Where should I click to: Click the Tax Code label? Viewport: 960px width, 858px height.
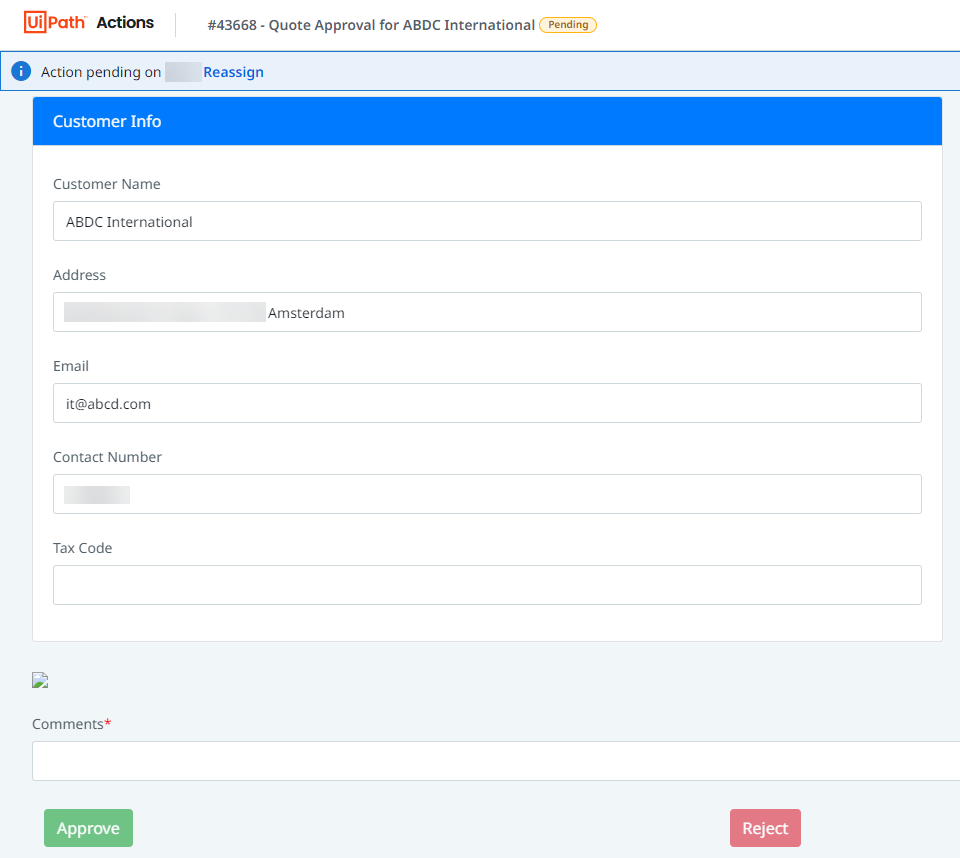(82, 548)
